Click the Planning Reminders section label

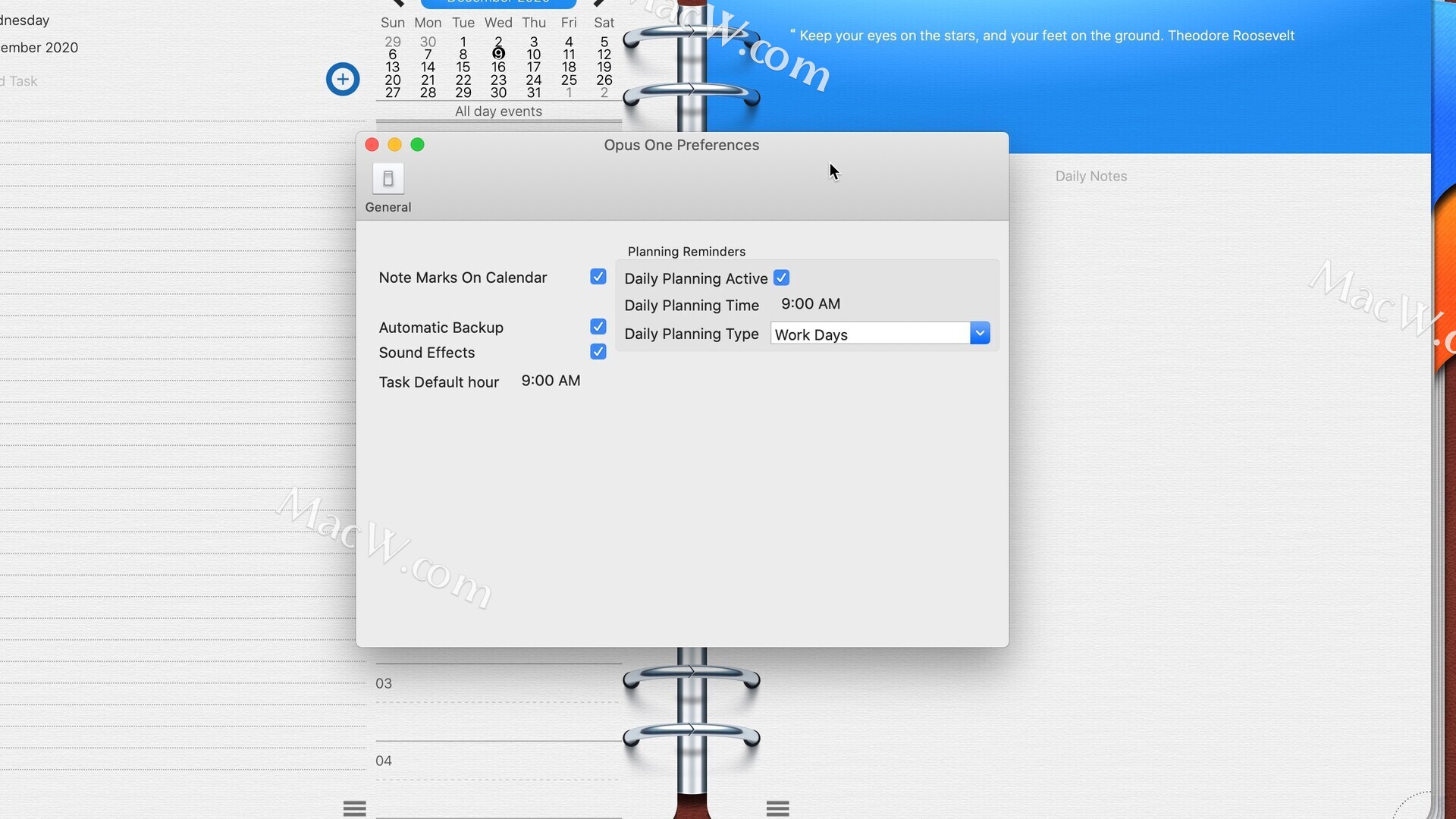686,251
